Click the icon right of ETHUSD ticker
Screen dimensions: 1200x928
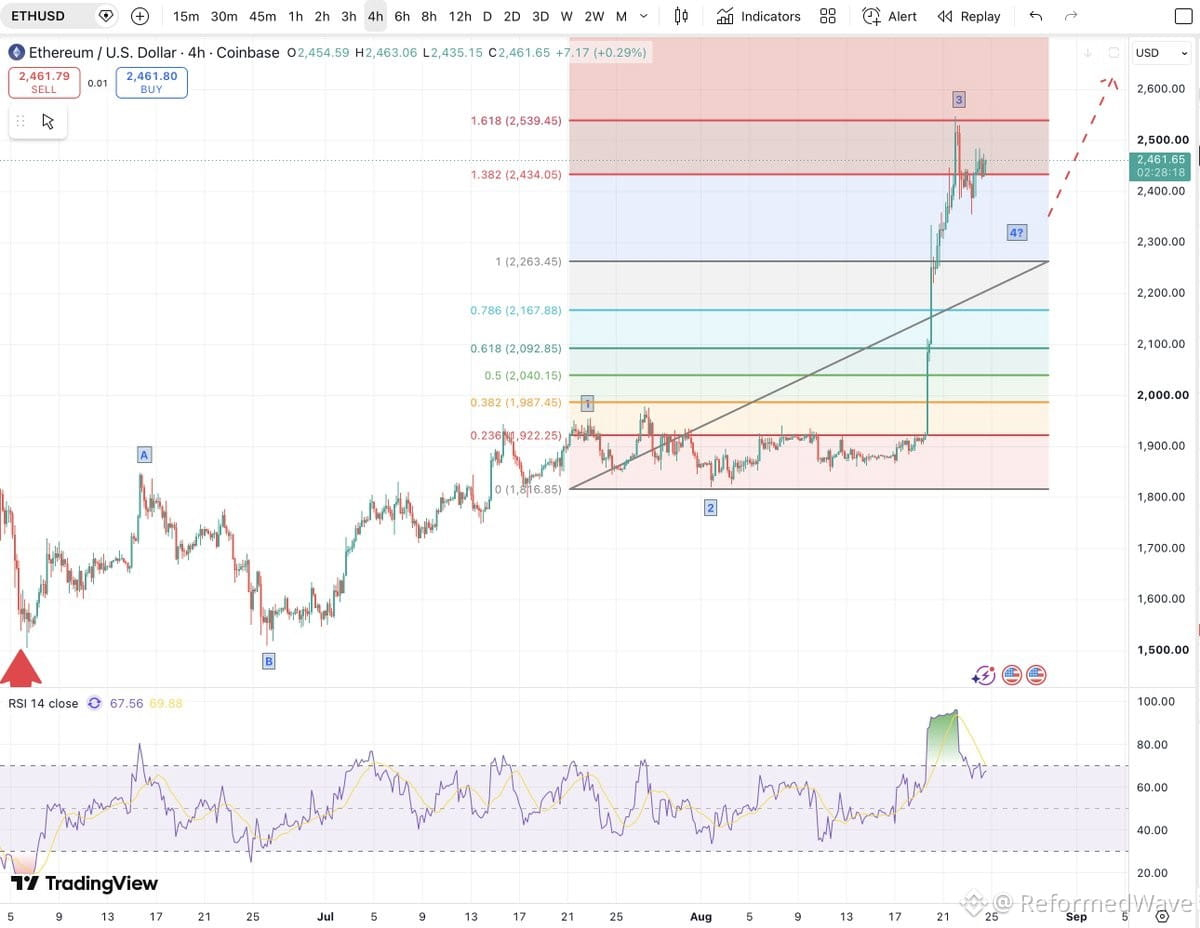click(x=105, y=16)
